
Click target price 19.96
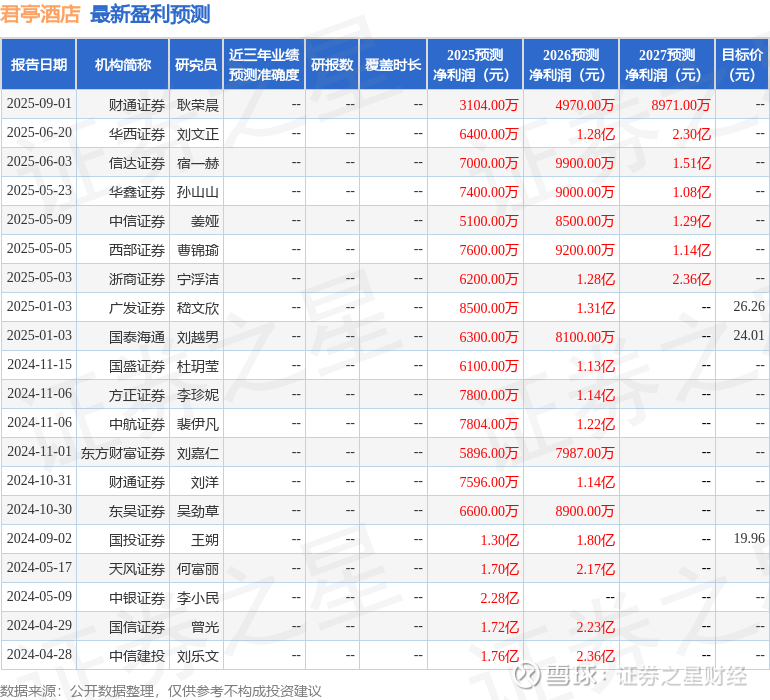point(749,538)
